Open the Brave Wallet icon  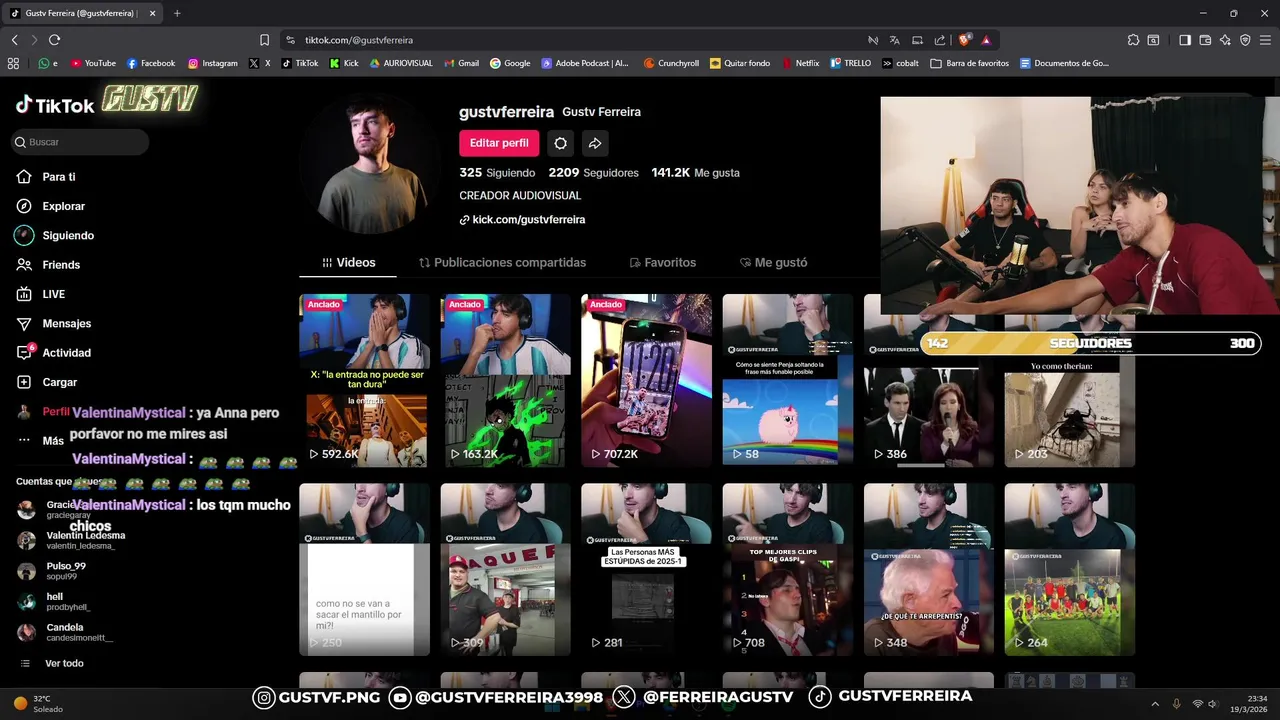(1205, 40)
